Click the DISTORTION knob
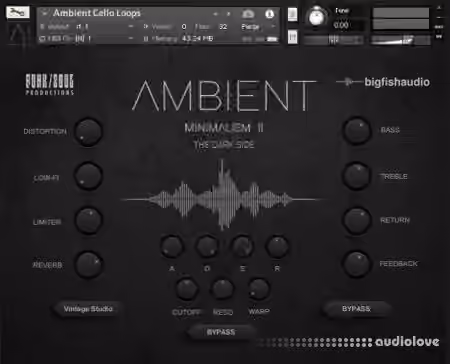Image resolution: width=450 pixels, height=364 pixels. (88, 132)
